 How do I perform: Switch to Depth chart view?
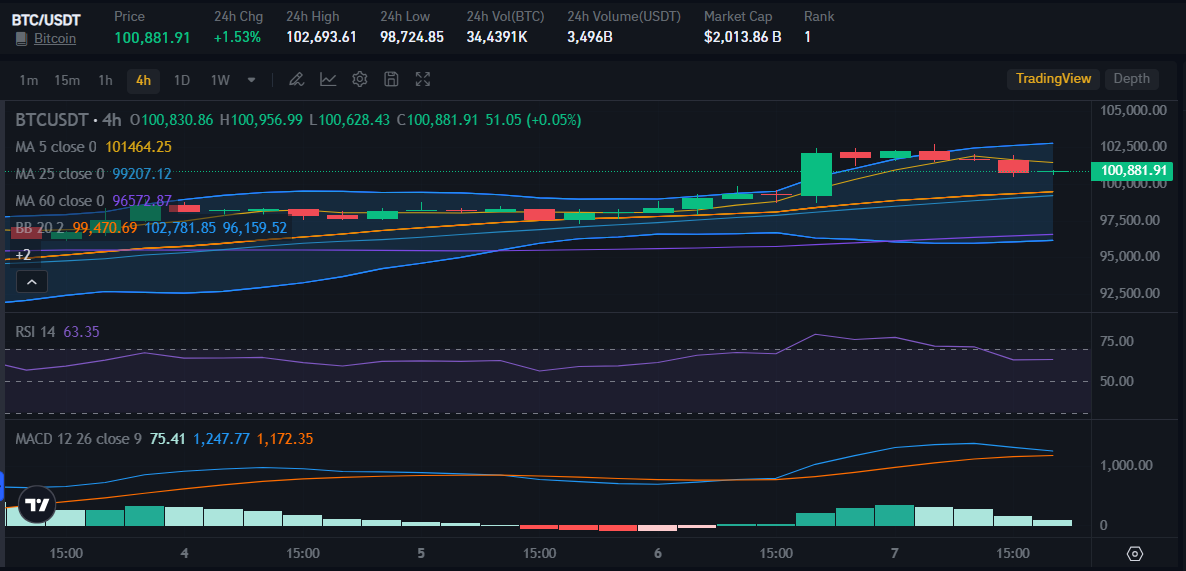(1132, 79)
